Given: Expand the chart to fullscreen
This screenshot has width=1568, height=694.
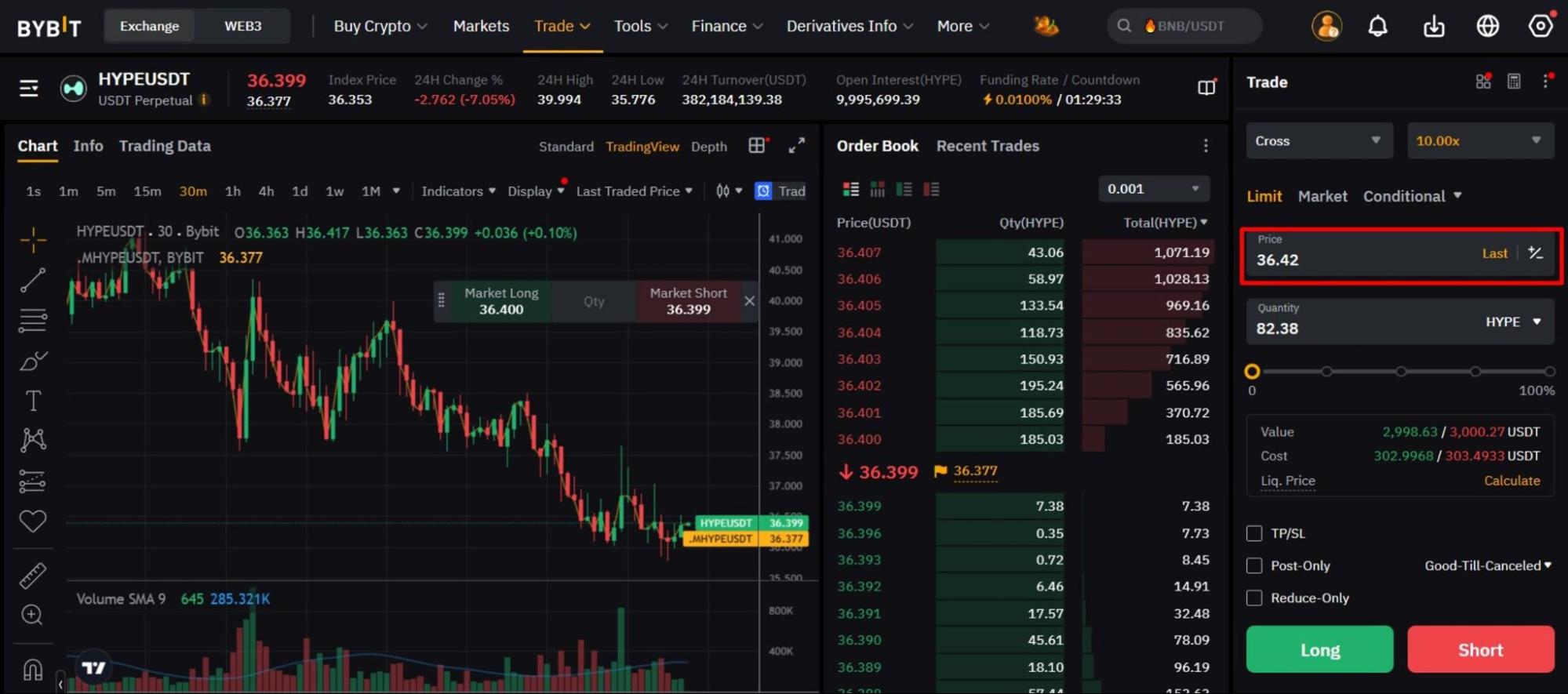Looking at the screenshot, I should click(x=796, y=146).
